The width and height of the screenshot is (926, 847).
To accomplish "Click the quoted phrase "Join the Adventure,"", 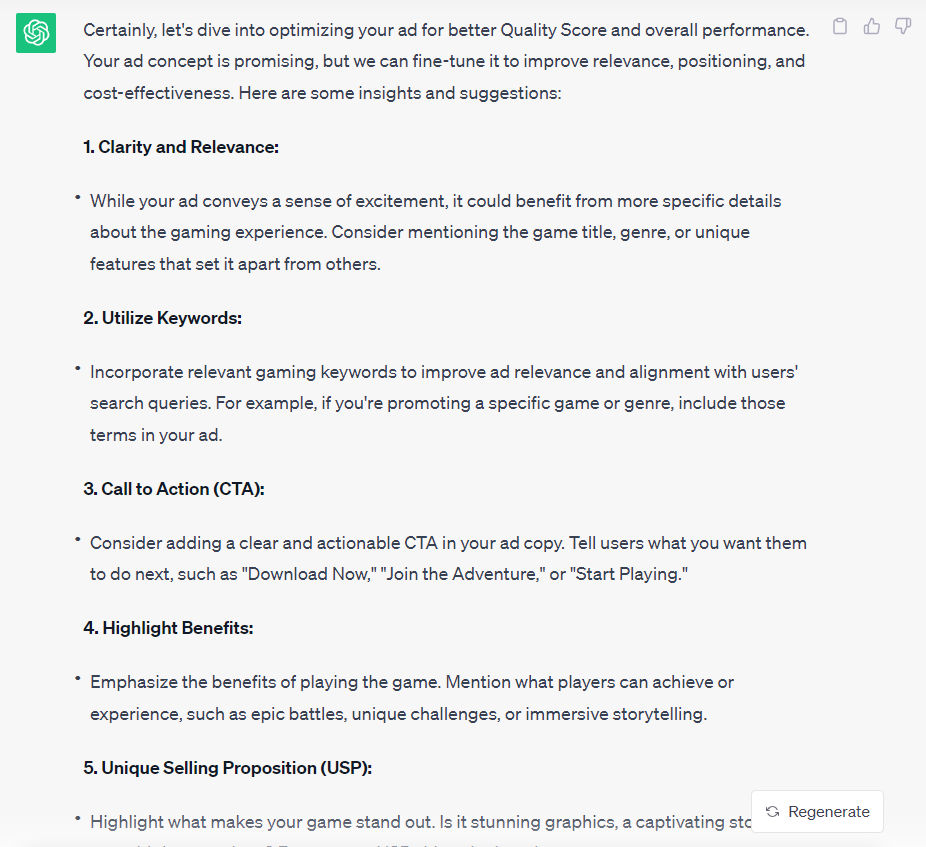I will tap(462, 575).
